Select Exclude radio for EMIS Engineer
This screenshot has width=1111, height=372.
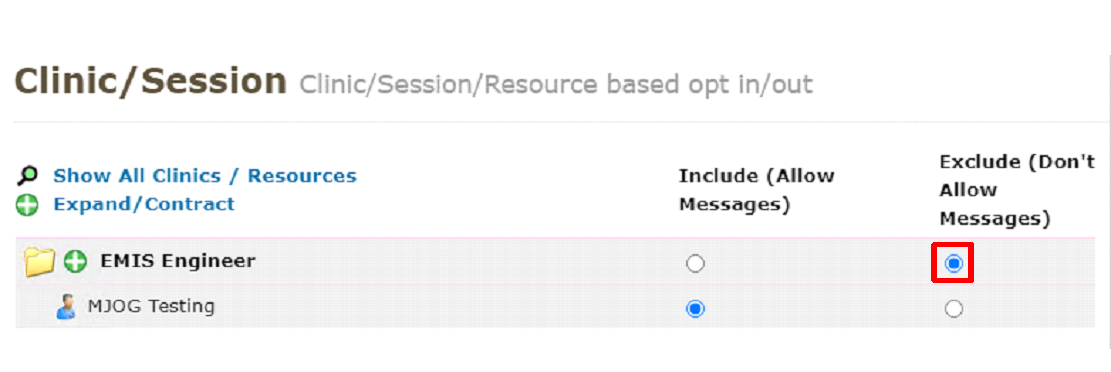[954, 264]
